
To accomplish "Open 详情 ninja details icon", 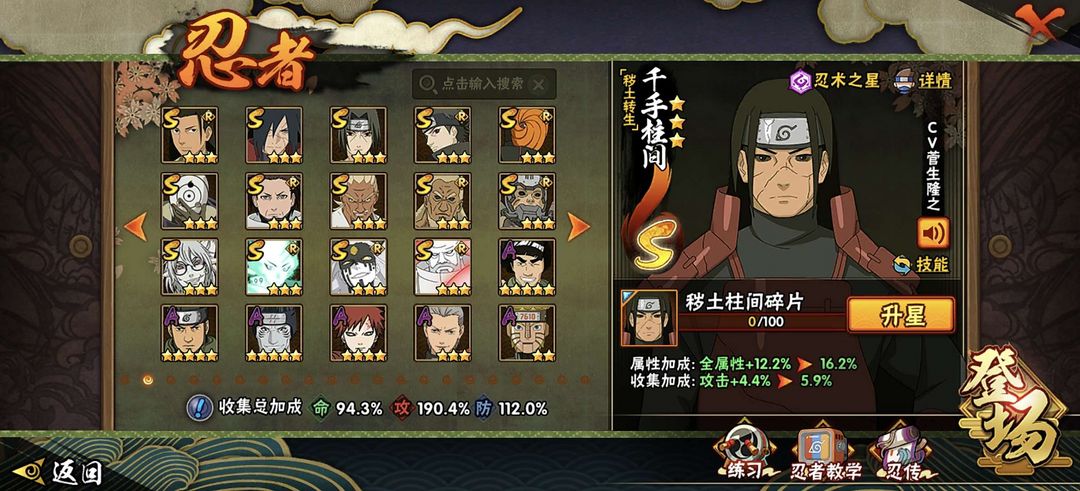I will coord(904,80).
